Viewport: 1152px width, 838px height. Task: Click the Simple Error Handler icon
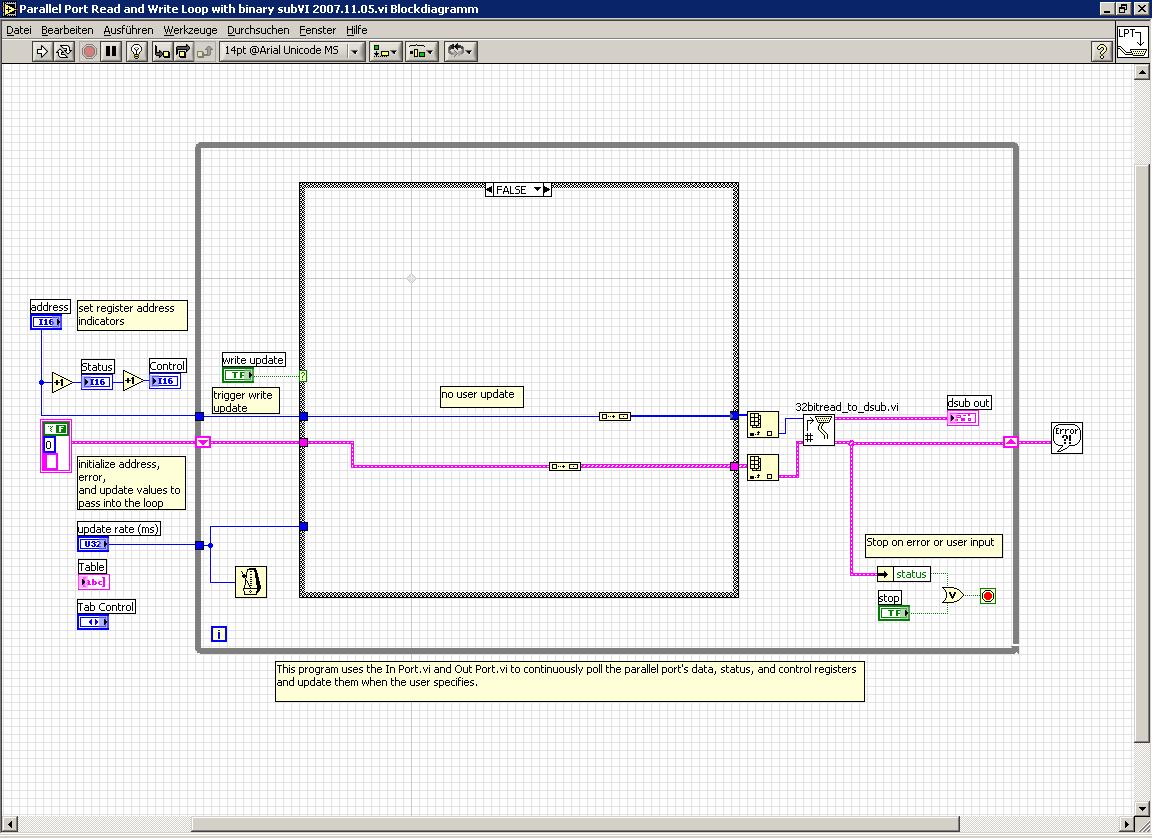tap(1067, 438)
